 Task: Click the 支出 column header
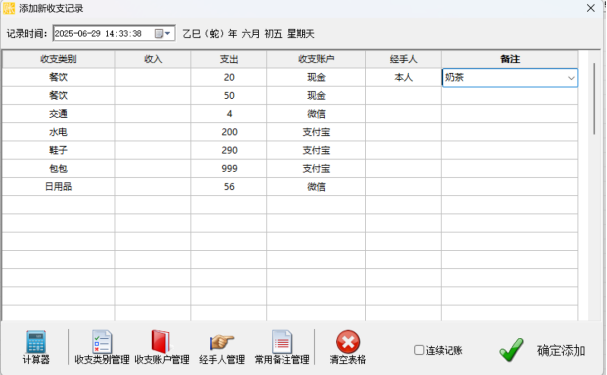pos(229,59)
